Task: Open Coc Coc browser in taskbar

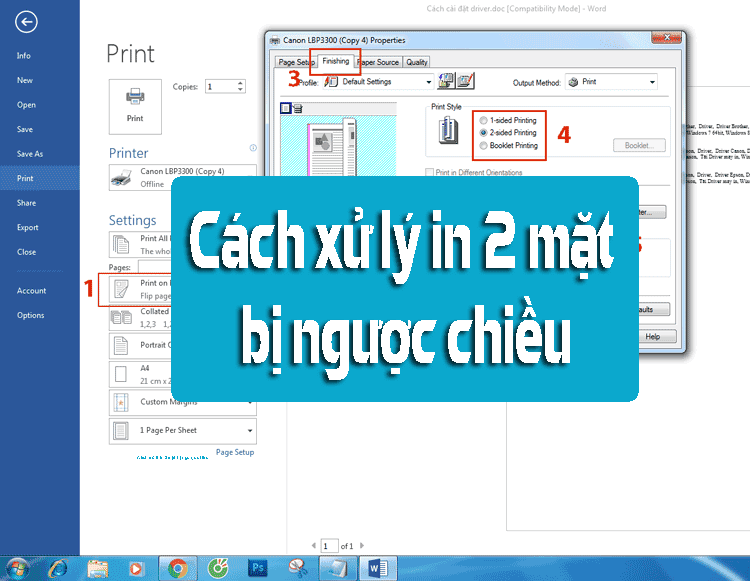Action: coord(216,568)
